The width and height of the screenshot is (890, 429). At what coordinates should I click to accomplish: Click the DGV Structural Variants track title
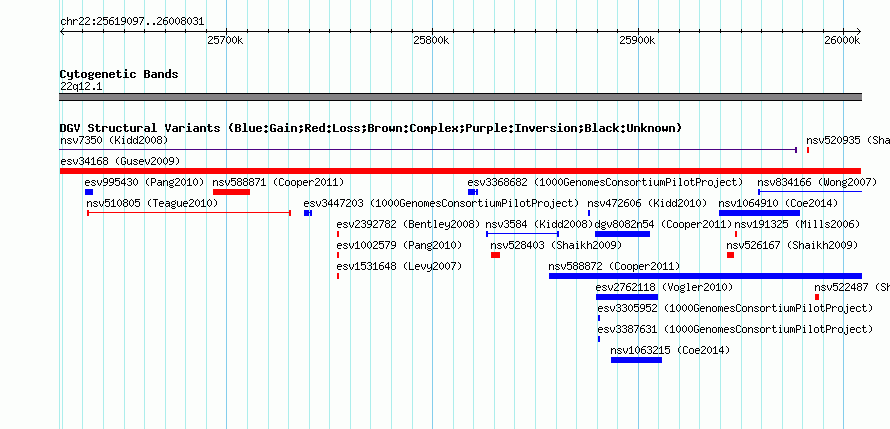pos(370,128)
